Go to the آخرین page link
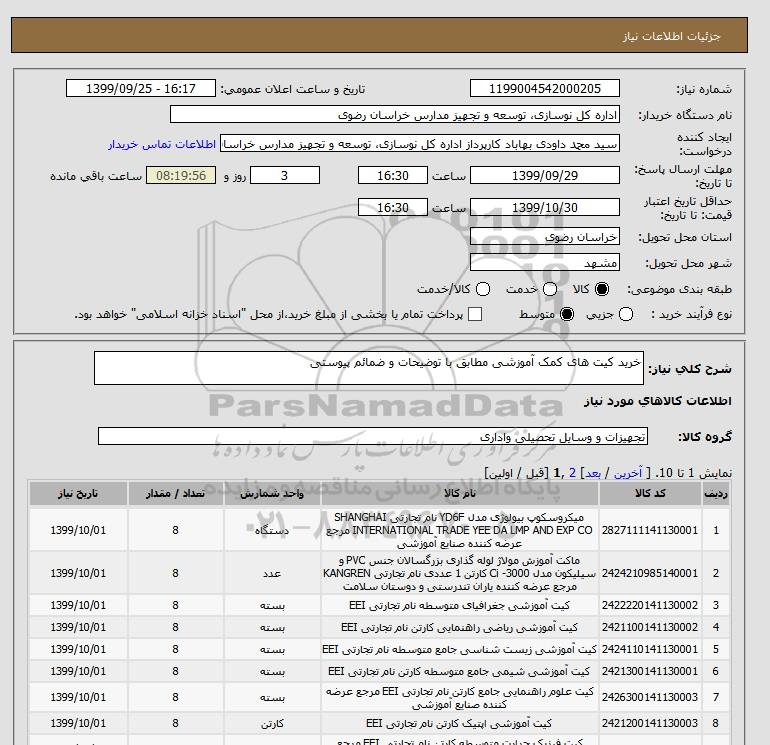Screen dimensions: 770x745 click(628, 473)
